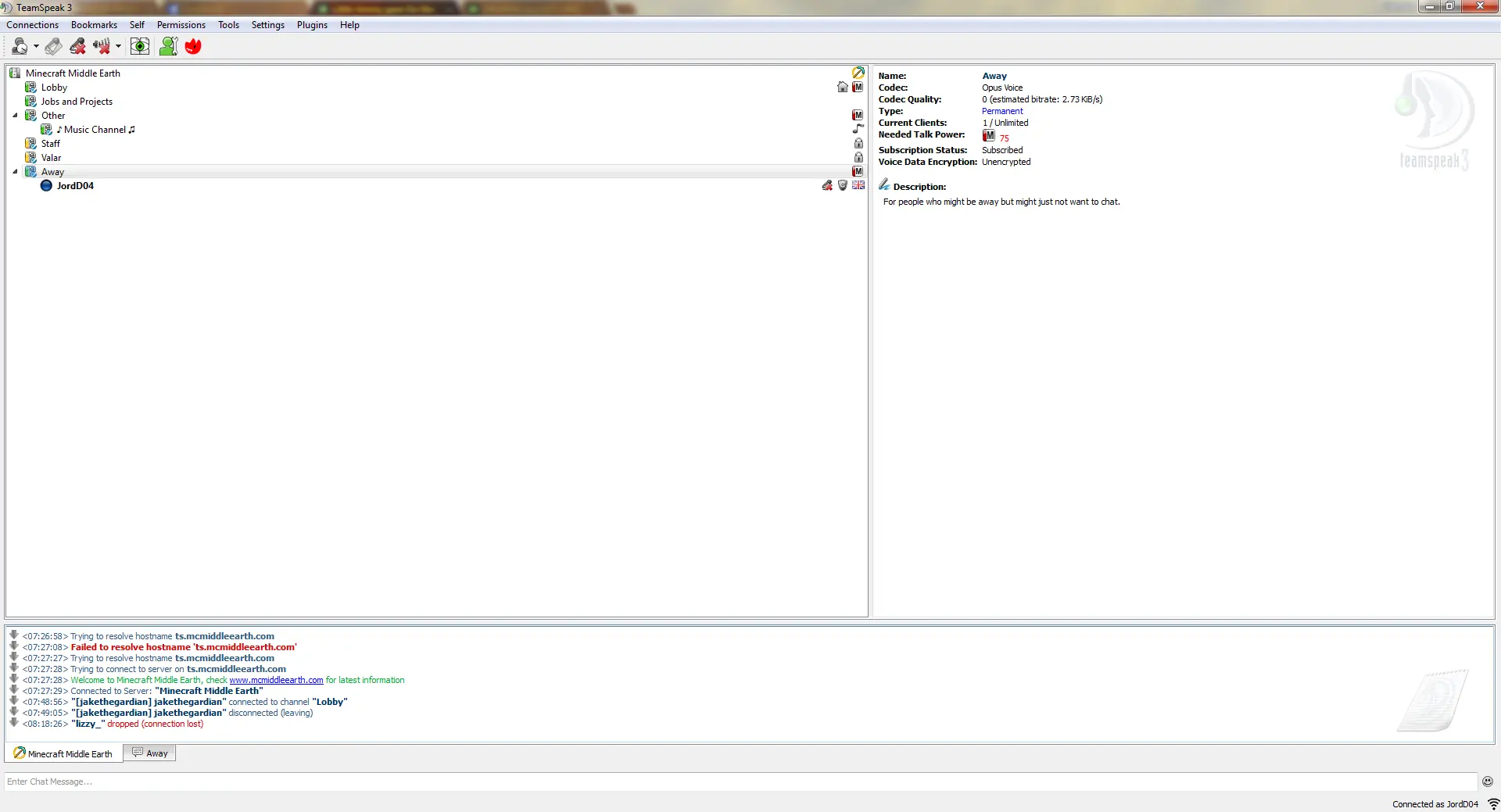This screenshot has height=812, width=1501.
Task: Open the emoticon smiley picker
Action: (x=1488, y=782)
